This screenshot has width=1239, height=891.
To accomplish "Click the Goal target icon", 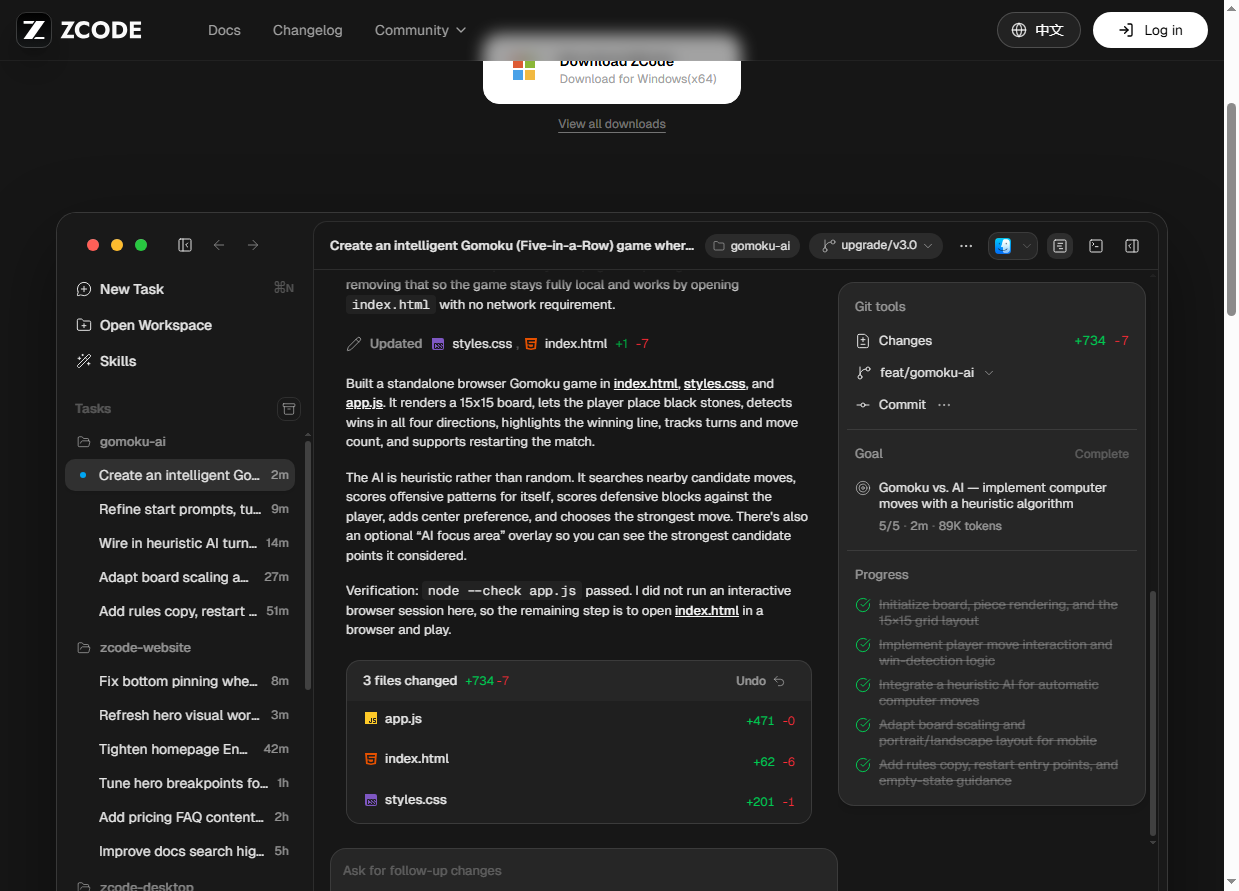I will (863, 488).
